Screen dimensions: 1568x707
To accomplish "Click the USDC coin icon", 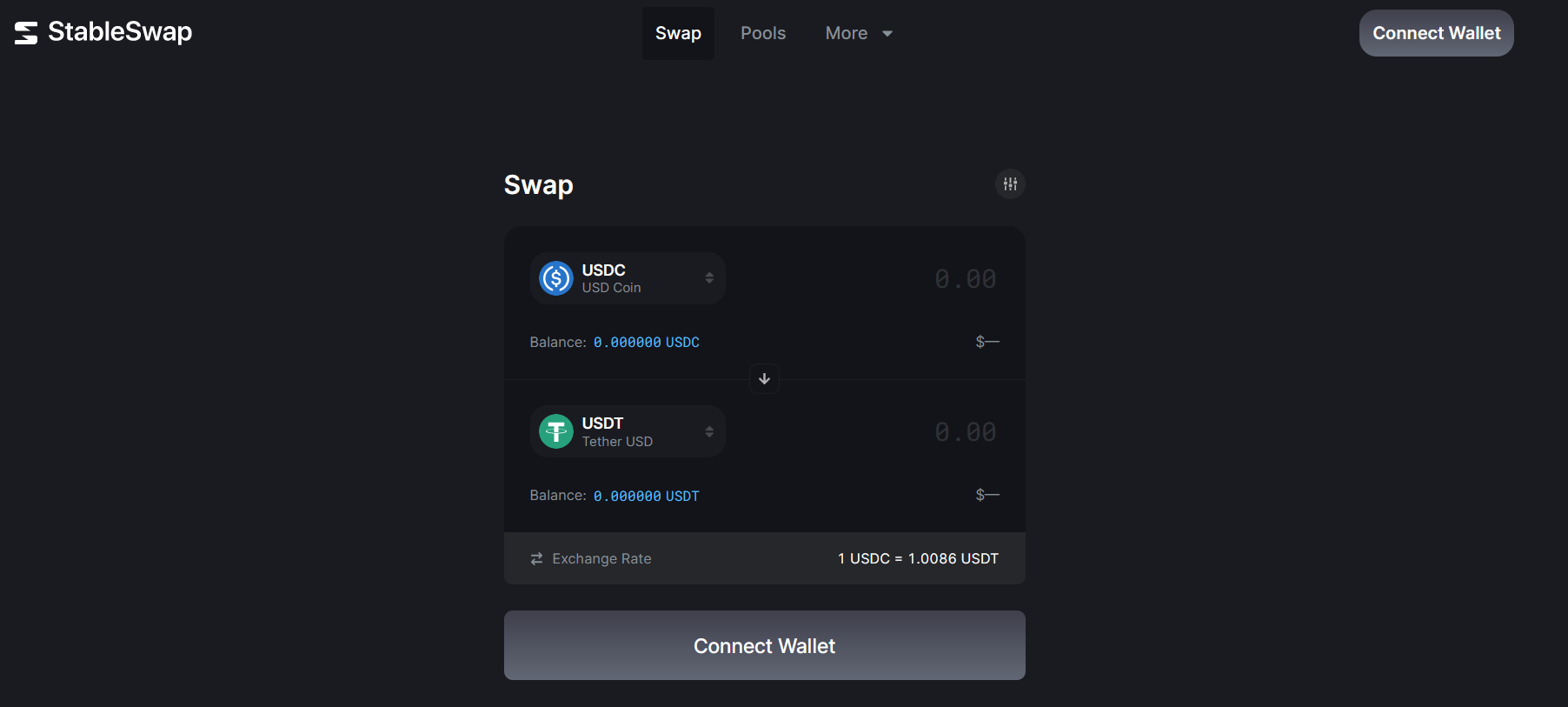I will click(x=556, y=278).
